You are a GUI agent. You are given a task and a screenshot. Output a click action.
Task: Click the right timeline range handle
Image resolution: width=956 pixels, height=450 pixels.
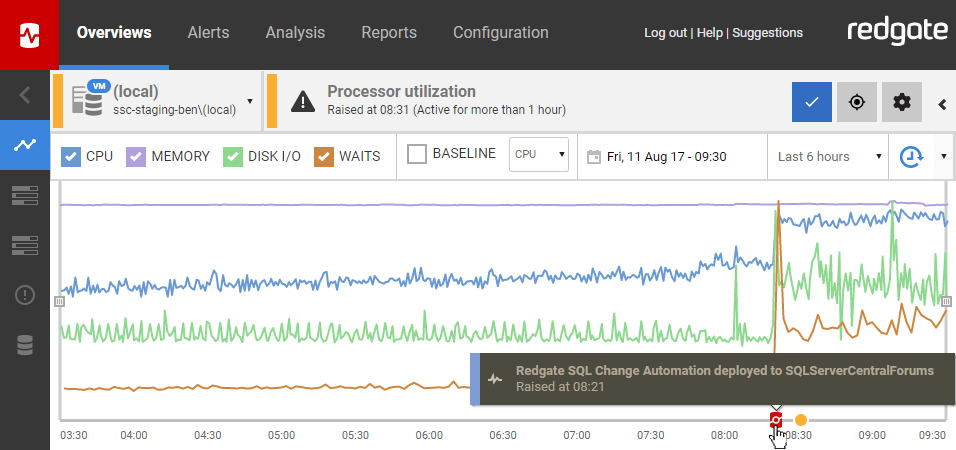point(946,301)
